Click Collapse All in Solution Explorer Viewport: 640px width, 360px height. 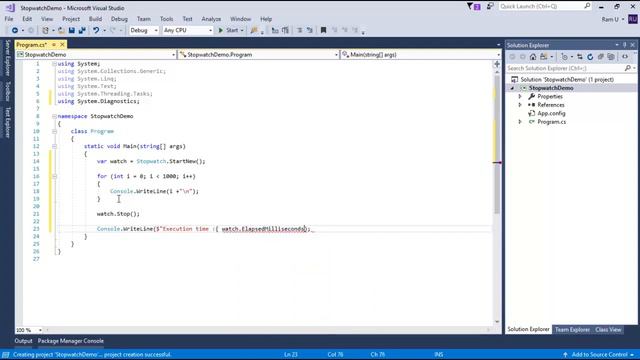tap(601, 57)
